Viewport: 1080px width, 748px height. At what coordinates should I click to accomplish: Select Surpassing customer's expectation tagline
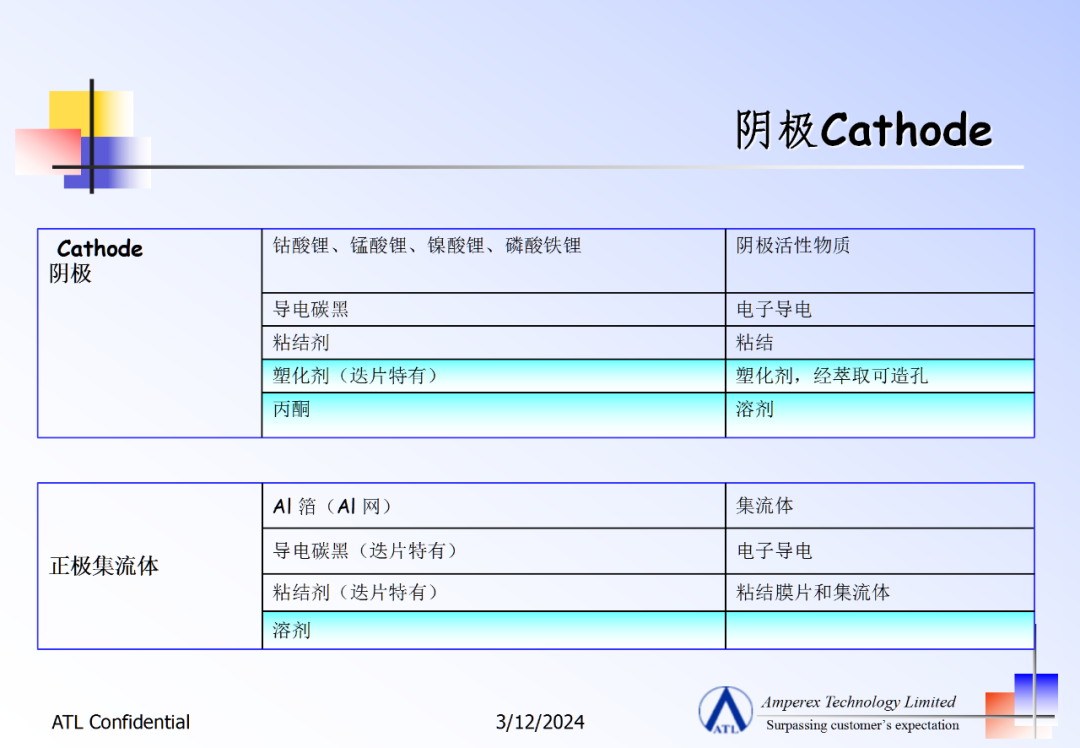(862, 725)
